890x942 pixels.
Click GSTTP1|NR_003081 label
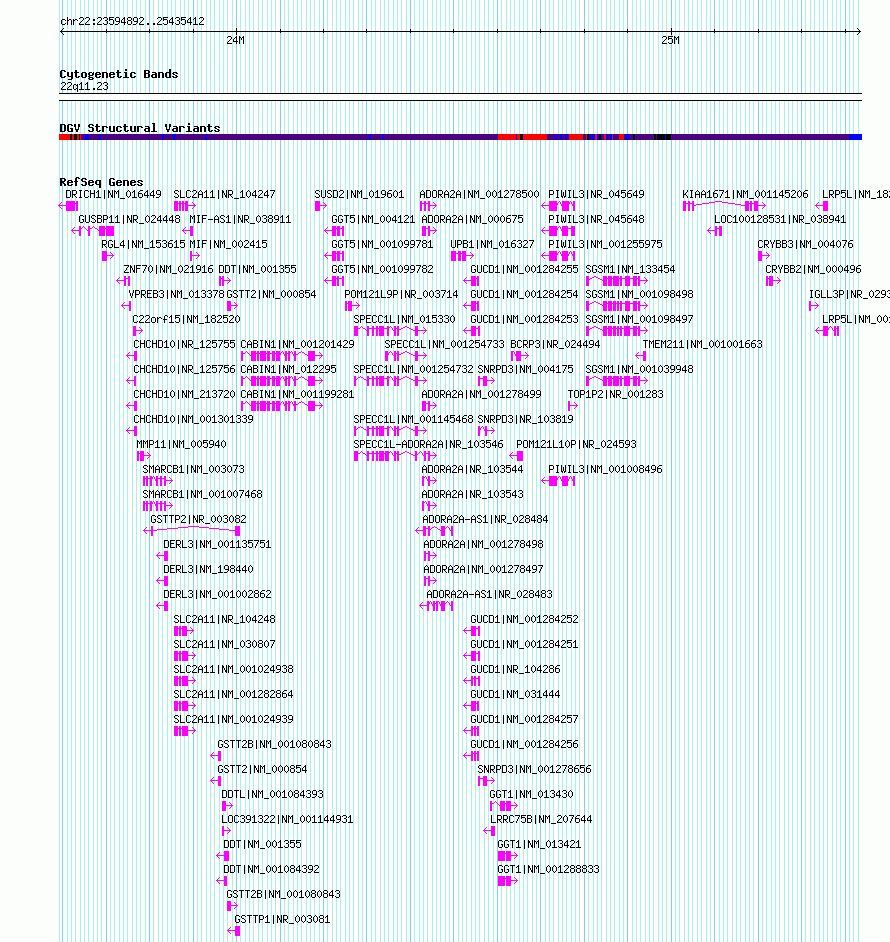282,920
